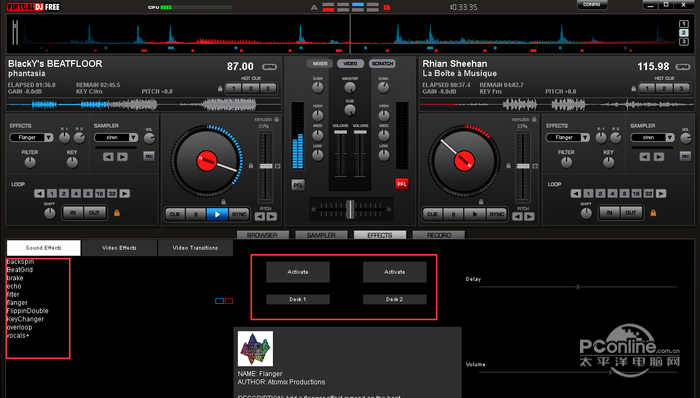Activate the effect above Deck 2
Screen dimensions: 700x398
click(395, 272)
